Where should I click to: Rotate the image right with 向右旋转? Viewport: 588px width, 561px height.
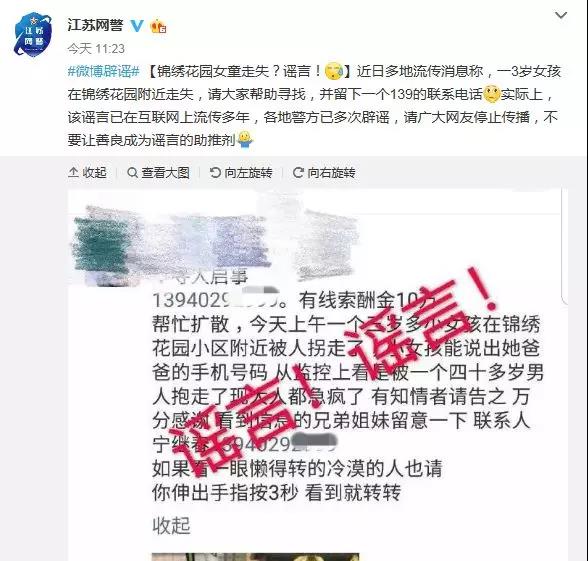click(x=324, y=172)
